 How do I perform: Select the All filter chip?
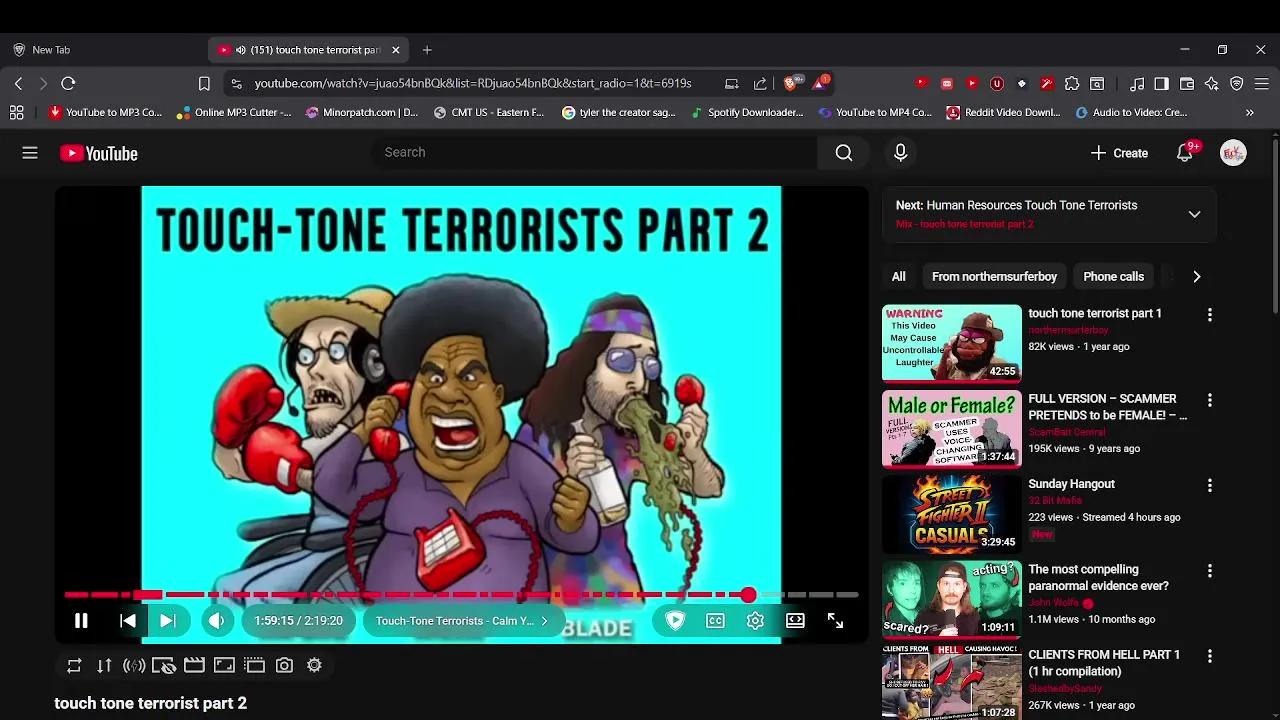pos(899,277)
